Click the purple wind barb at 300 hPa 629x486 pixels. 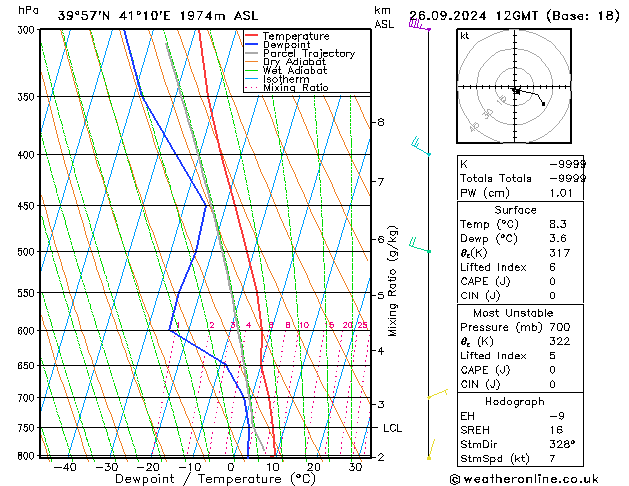(x=419, y=26)
